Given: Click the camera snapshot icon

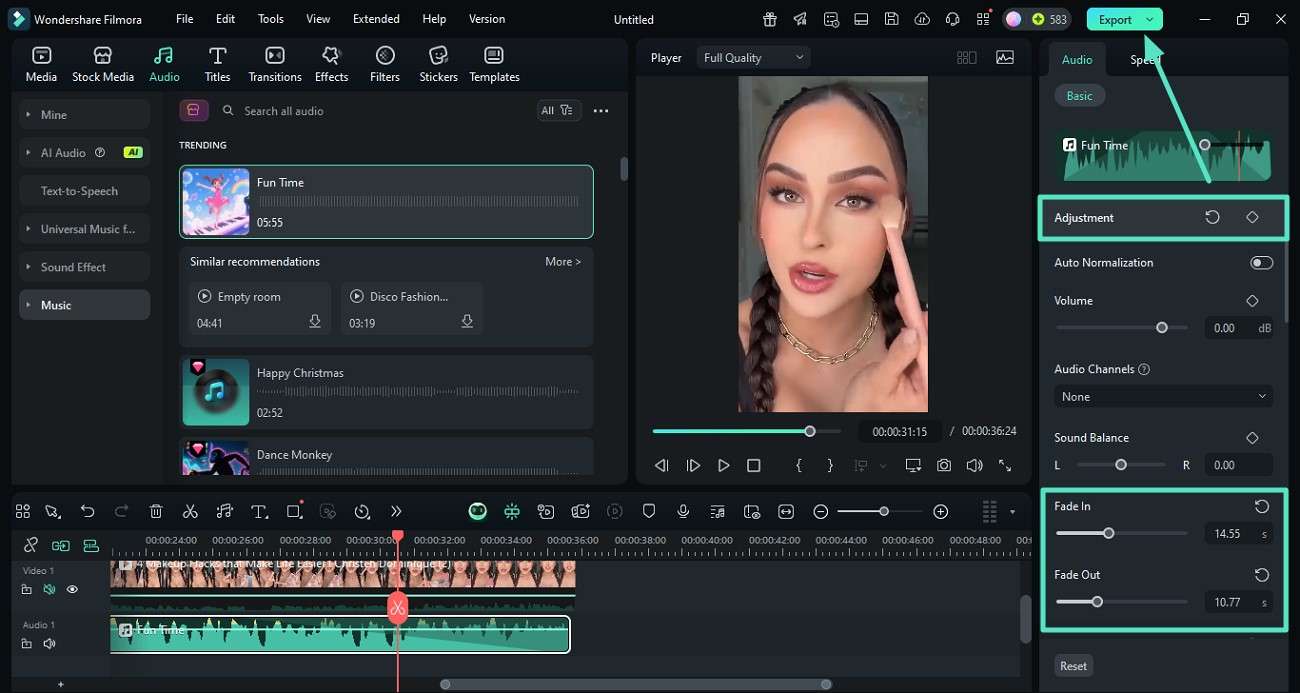Looking at the screenshot, I should click(x=944, y=465).
